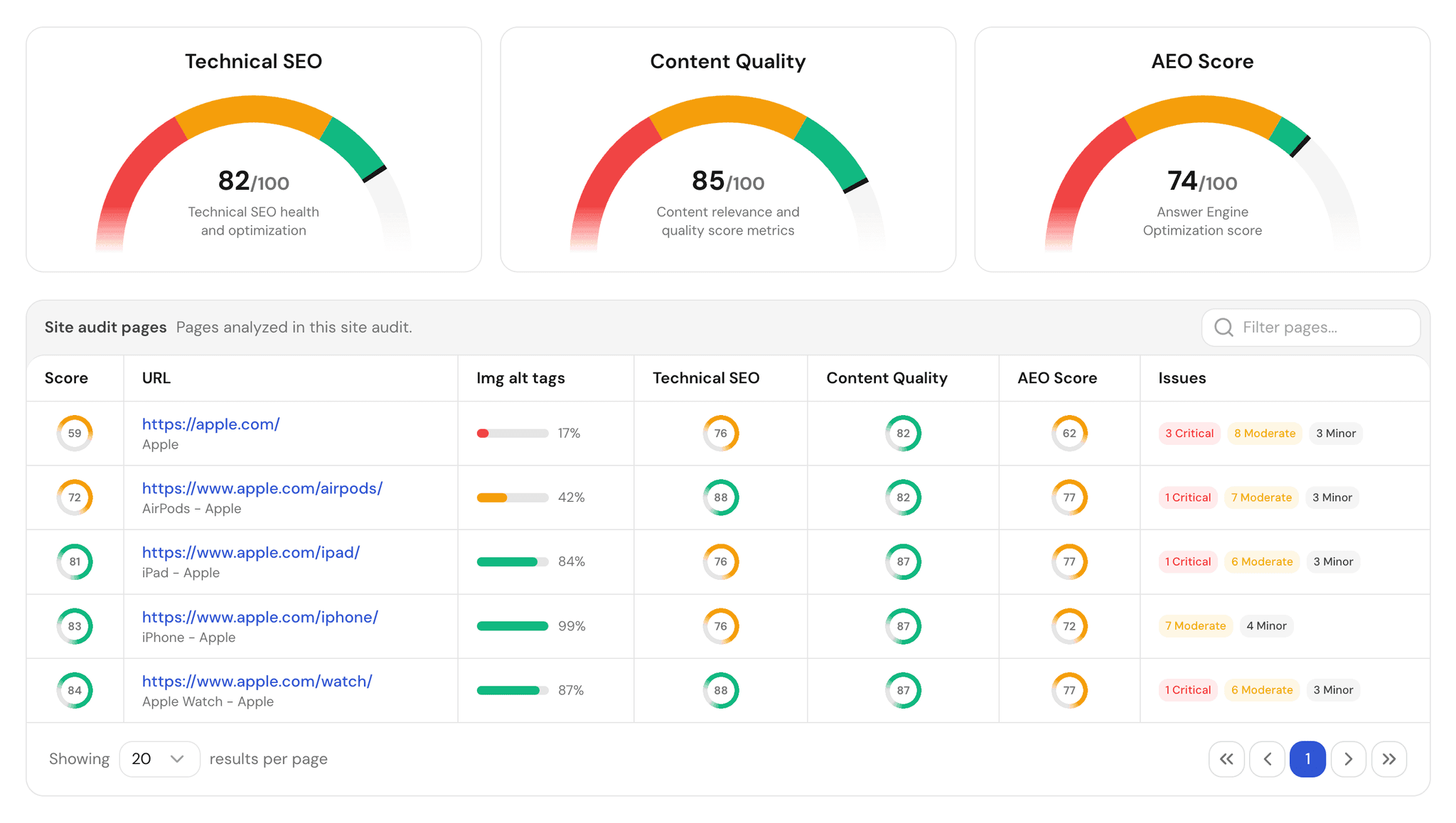Click the 3 Minor badge in AirPods row
Screen dimensions: 1456x823
point(1332,497)
